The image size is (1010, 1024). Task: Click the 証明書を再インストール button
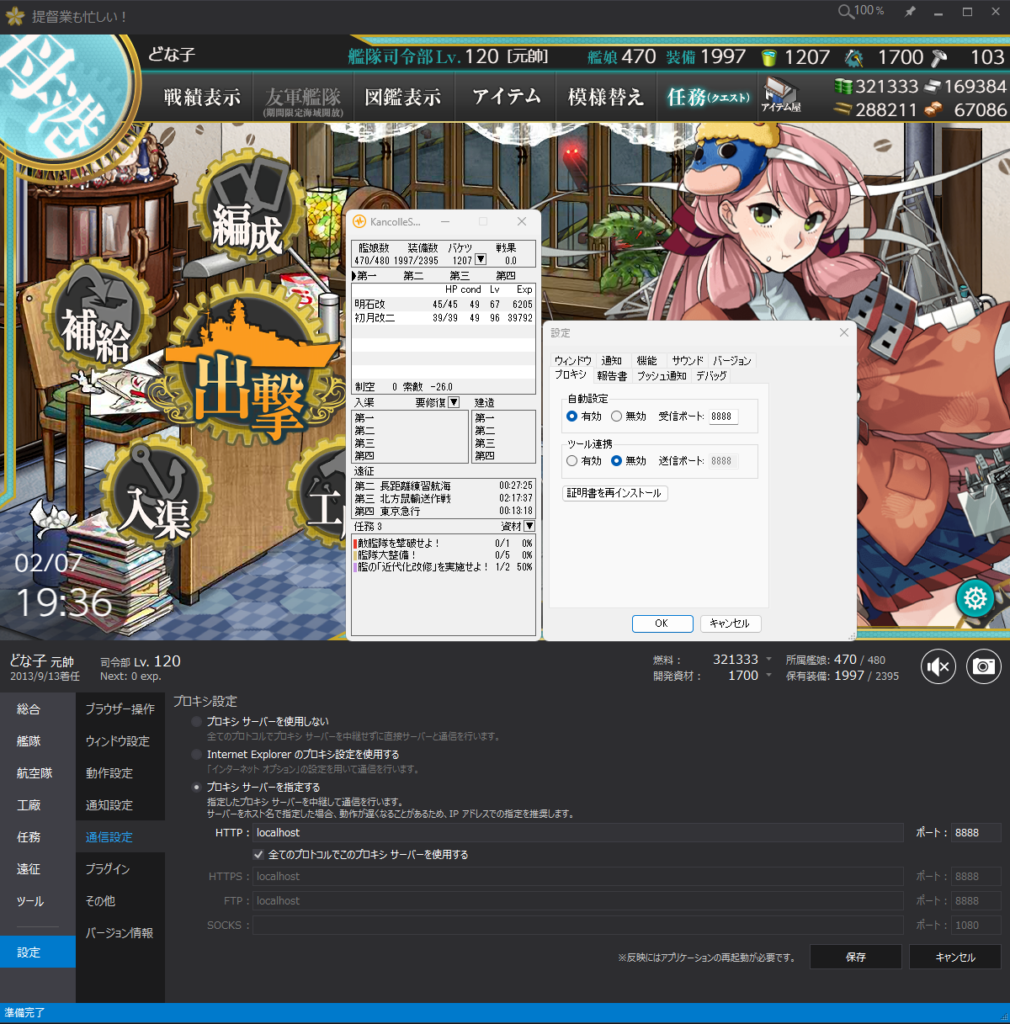click(x=615, y=493)
